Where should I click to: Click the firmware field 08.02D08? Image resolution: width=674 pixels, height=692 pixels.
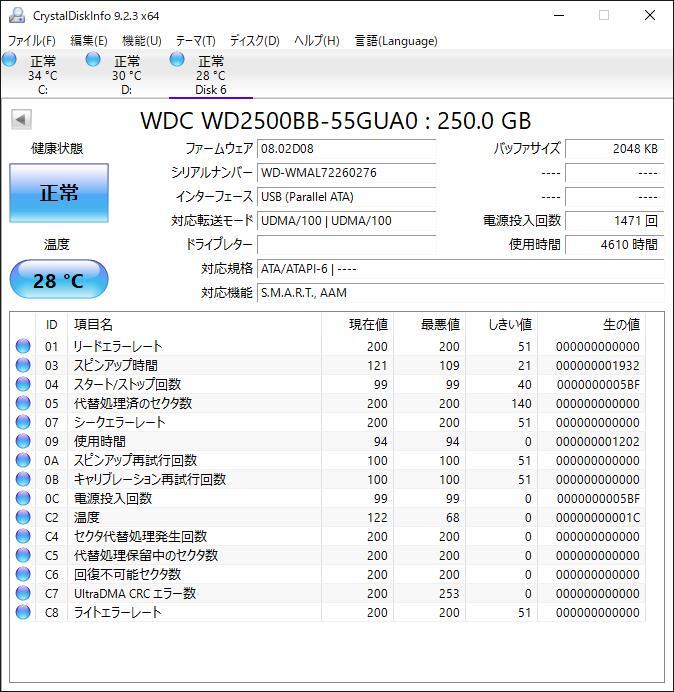pos(346,149)
